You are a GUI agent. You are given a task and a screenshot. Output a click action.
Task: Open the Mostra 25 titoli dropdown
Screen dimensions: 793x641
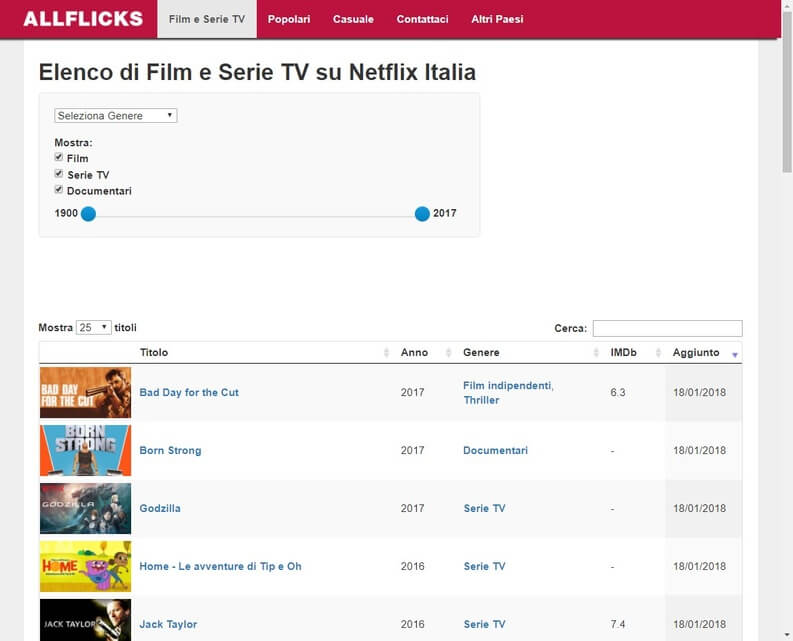point(94,327)
